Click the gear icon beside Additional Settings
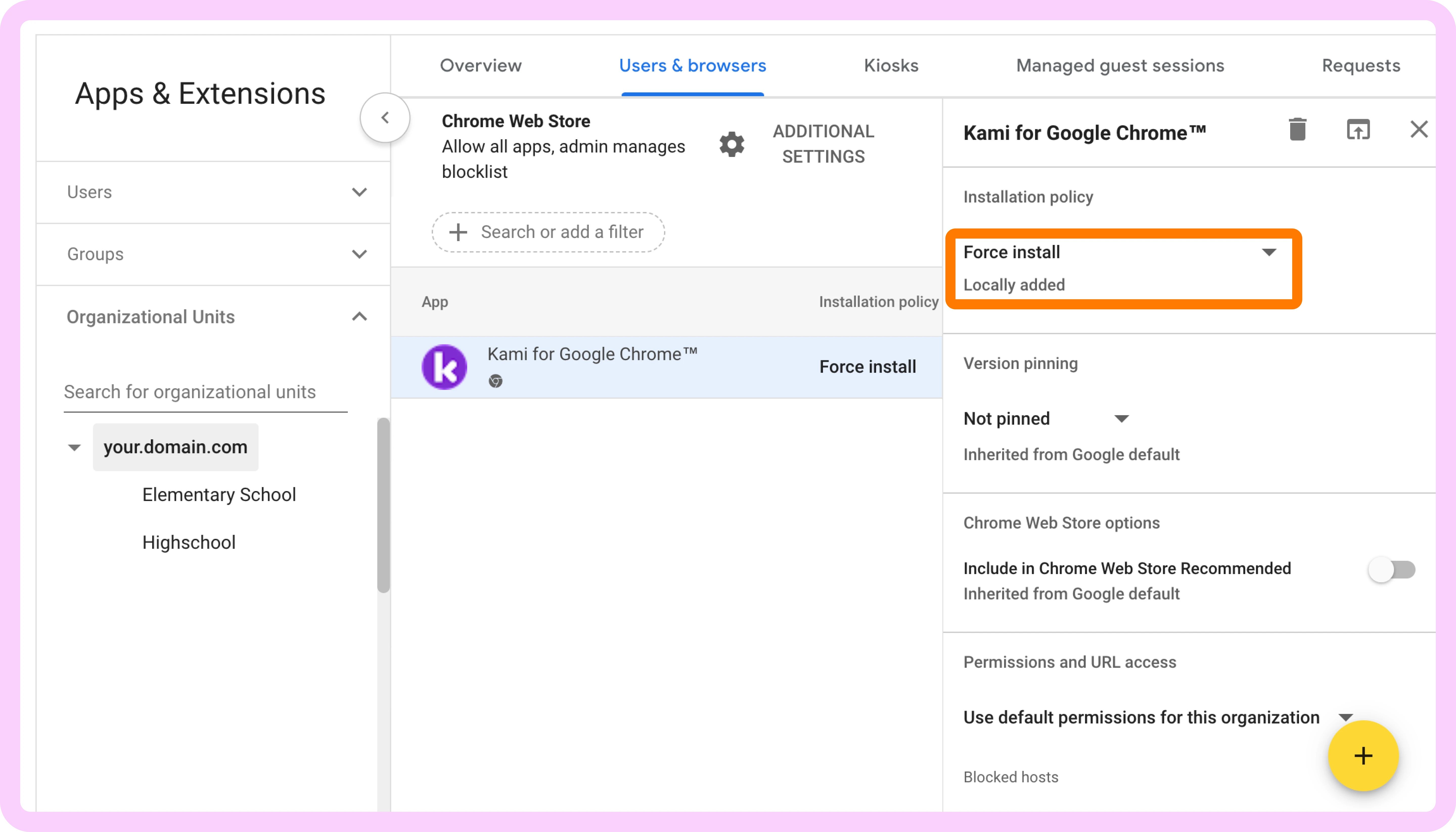The width and height of the screenshot is (1456, 832). (732, 145)
